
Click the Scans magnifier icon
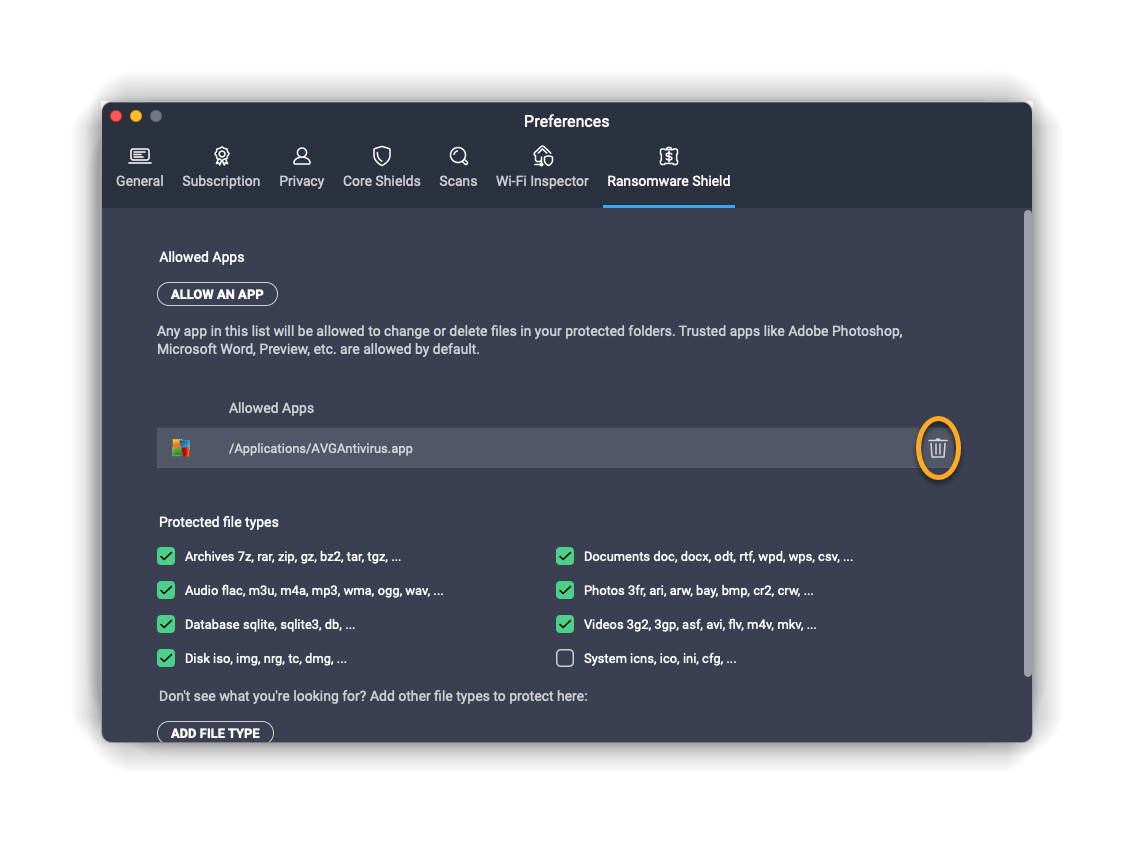pyautogui.click(x=458, y=156)
